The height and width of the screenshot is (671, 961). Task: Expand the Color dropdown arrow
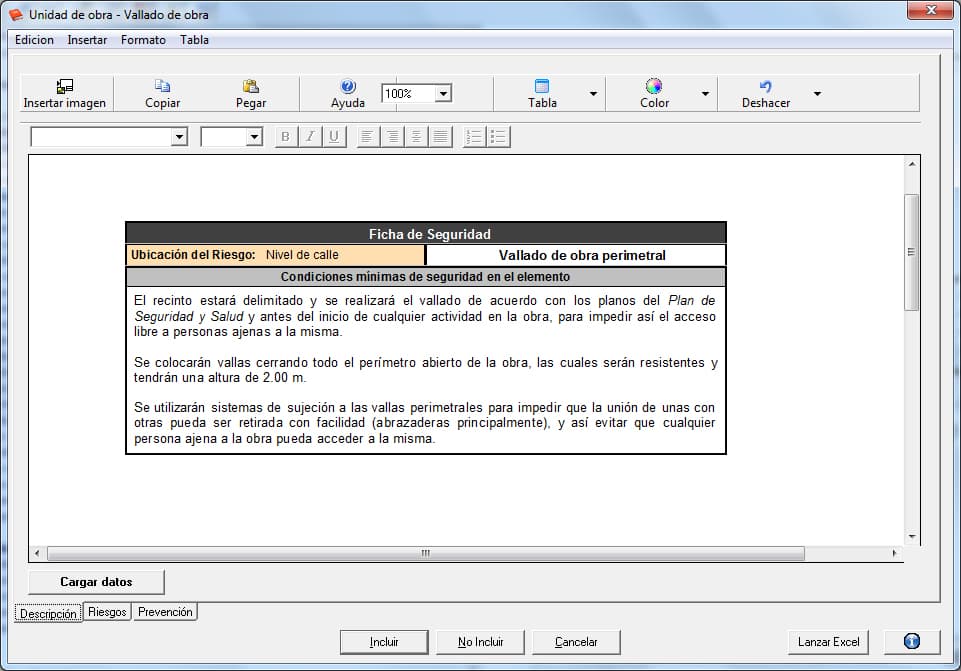(705, 94)
